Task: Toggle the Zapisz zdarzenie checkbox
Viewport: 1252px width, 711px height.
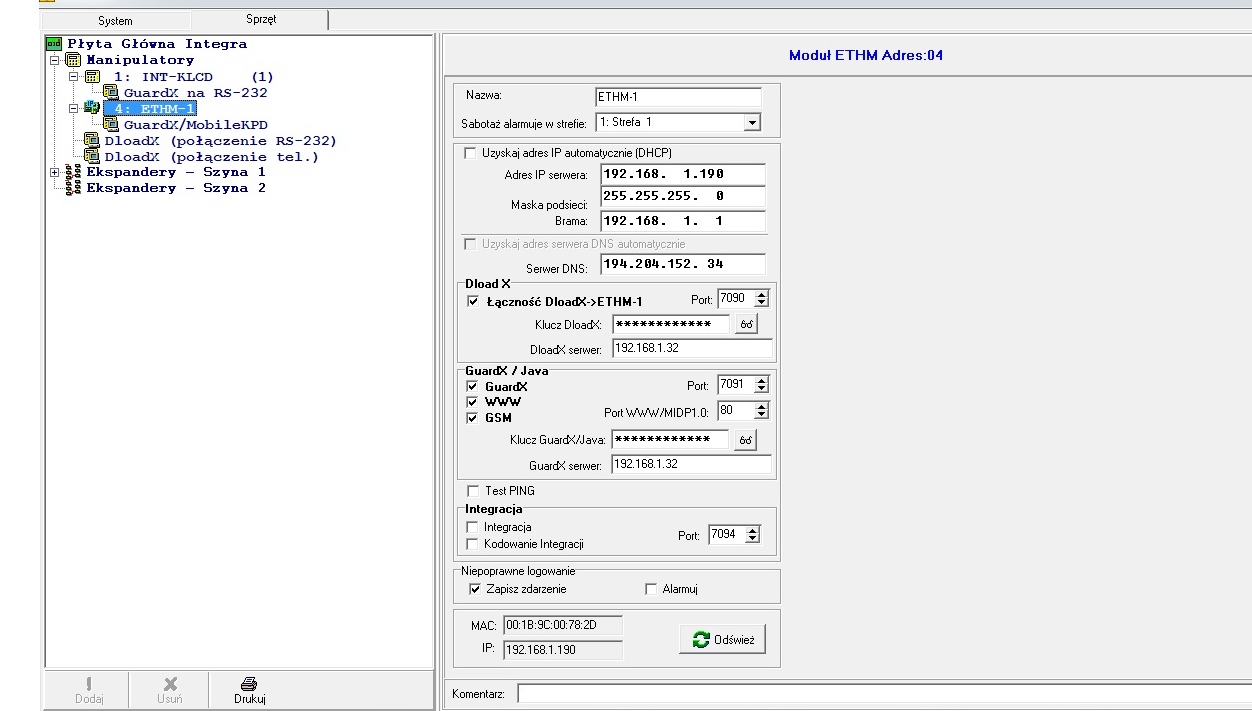Action: pyautogui.click(x=475, y=589)
